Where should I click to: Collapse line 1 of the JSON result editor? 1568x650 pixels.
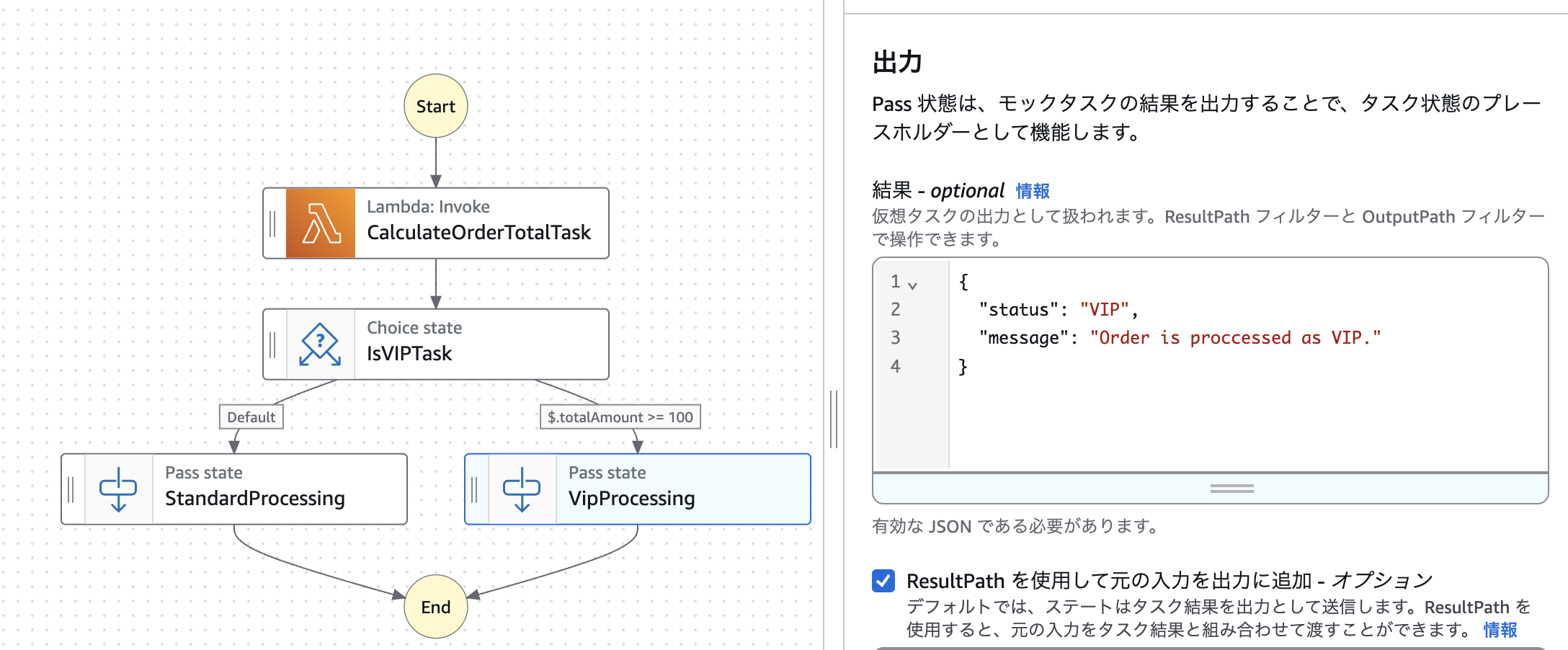point(914,283)
